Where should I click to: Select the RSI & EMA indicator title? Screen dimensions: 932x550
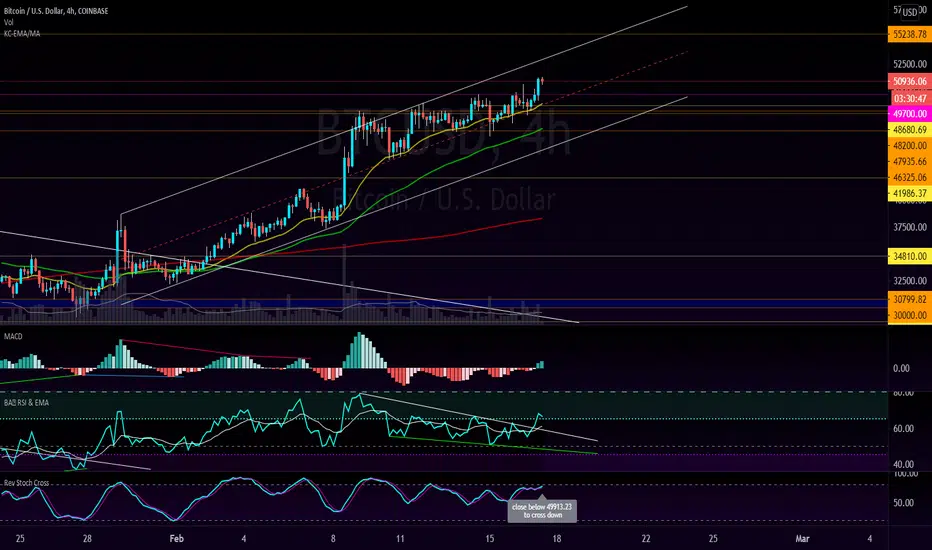[26, 403]
